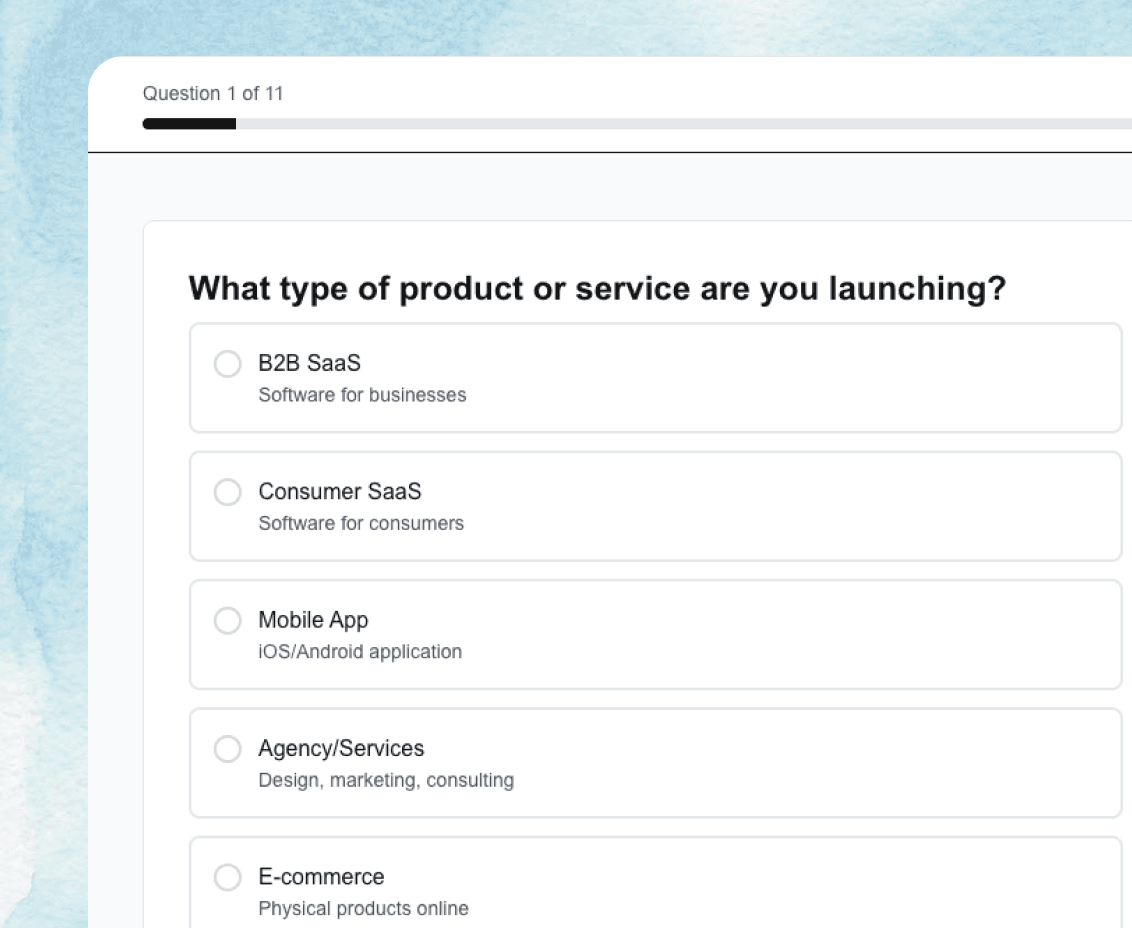Image resolution: width=1132 pixels, height=928 pixels.
Task: Click 'Software for businesses' description text
Action: click(x=362, y=395)
